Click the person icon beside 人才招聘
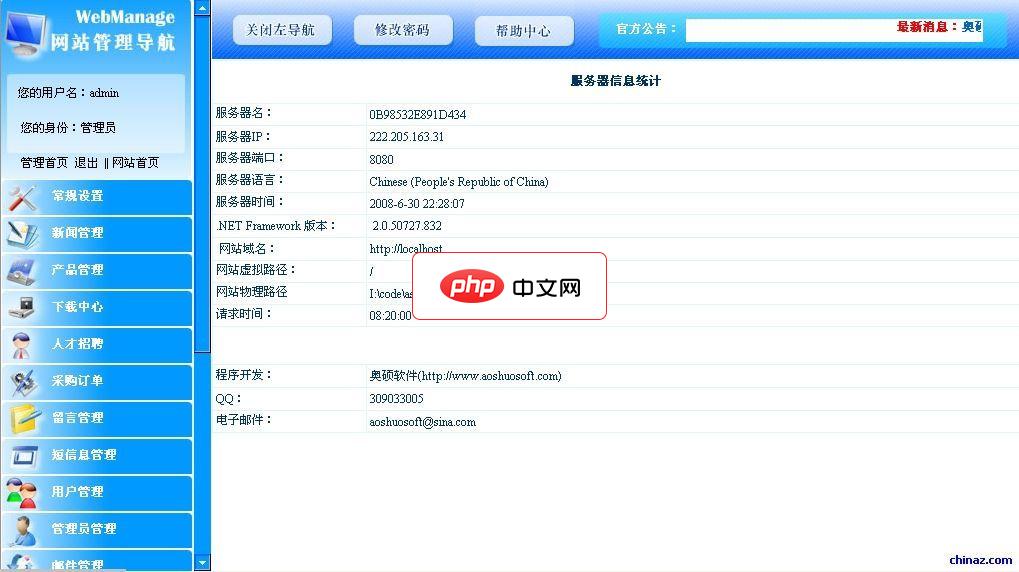This screenshot has height=572, width=1019. (21, 346)
